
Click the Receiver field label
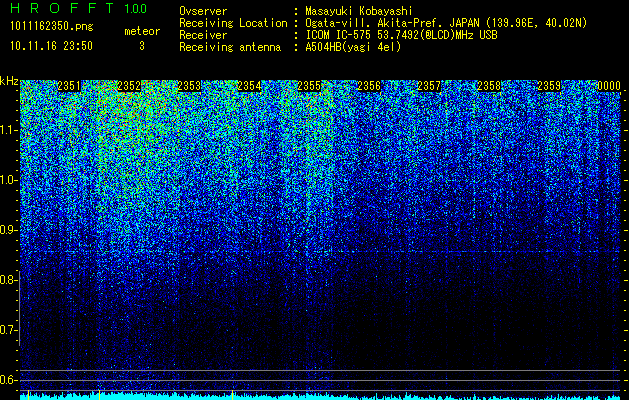(x=203, y=35)
